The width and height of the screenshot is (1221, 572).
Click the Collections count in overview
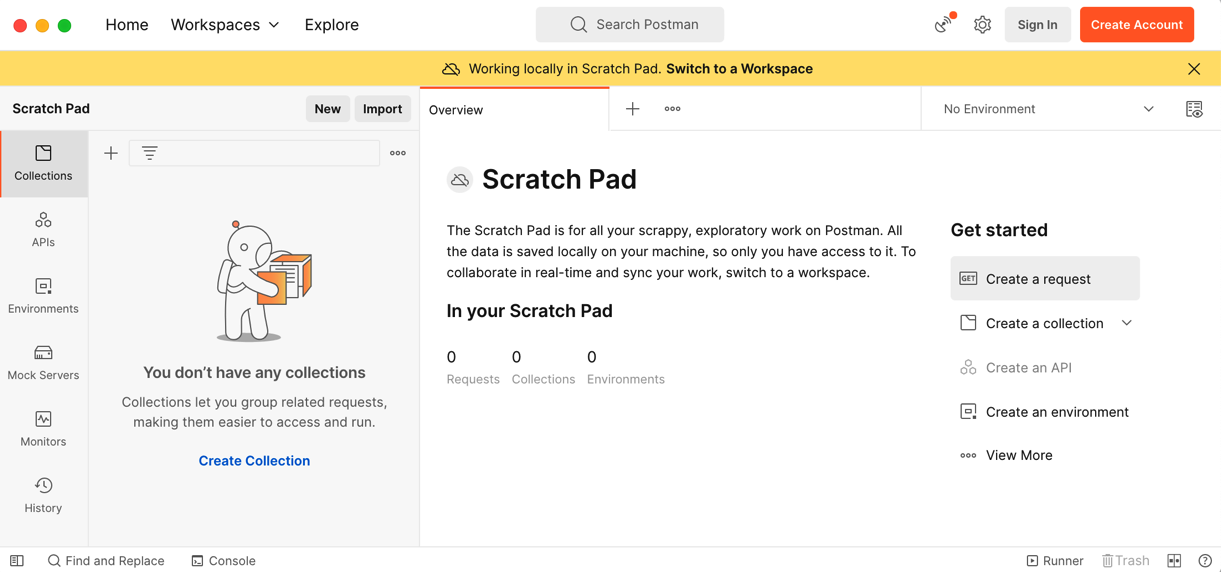543,367
